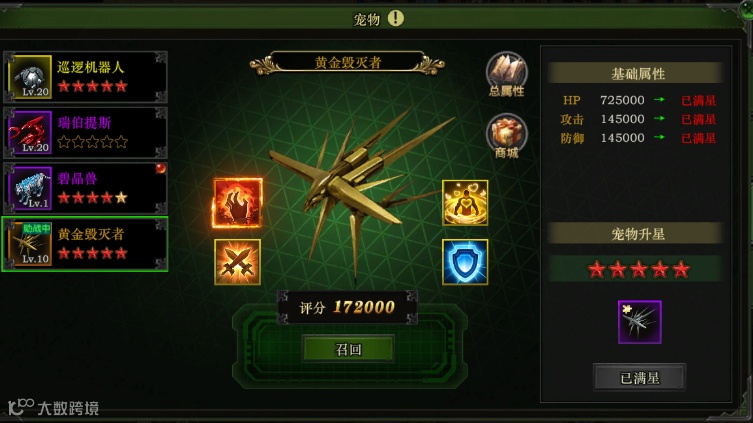Viewport: 753px width, 423px height.
Task: Select 黄金毁灭者 in the pet list
Action: coord(85,244)
